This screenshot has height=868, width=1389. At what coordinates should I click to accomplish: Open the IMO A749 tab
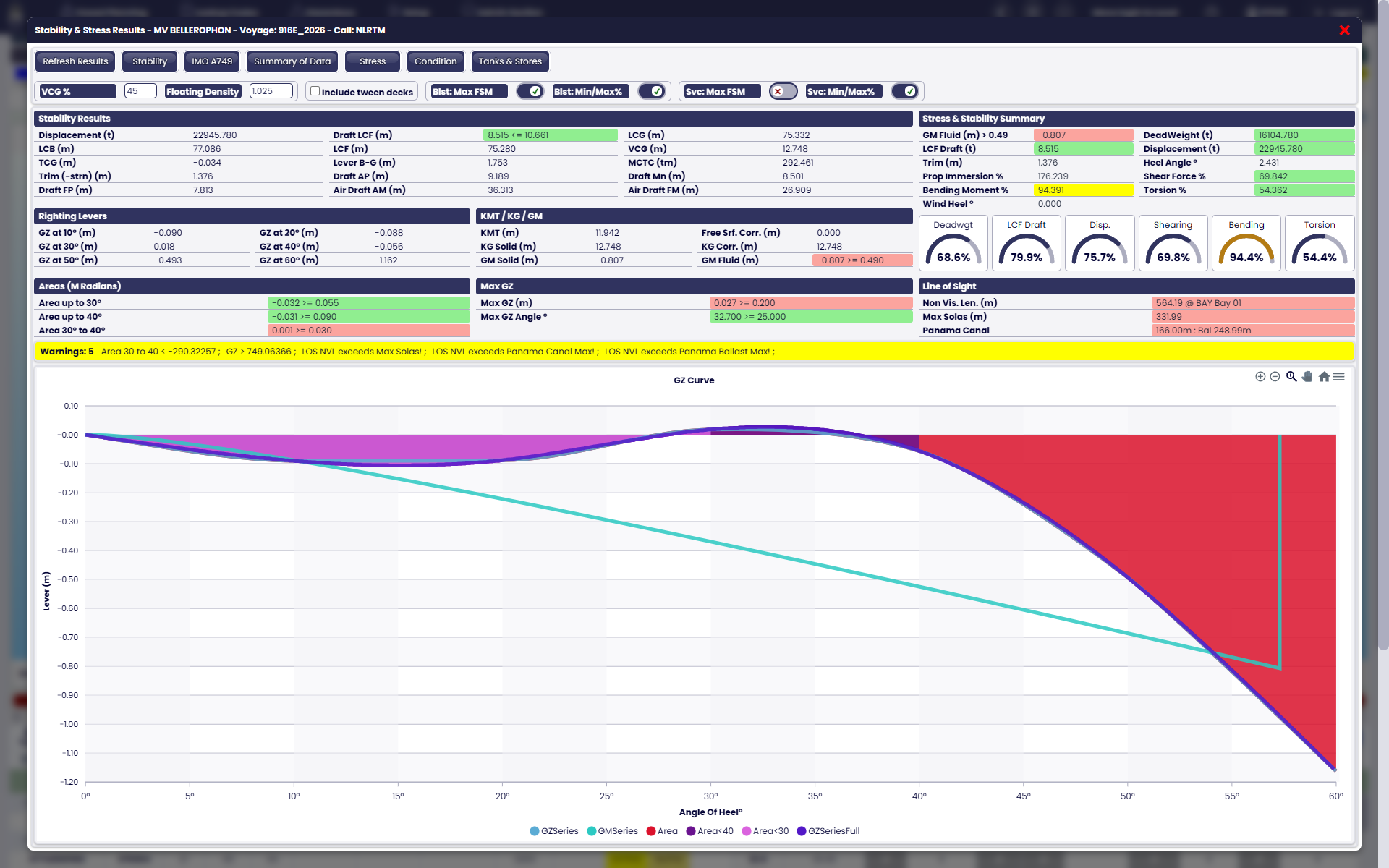(x=212, y=61)
